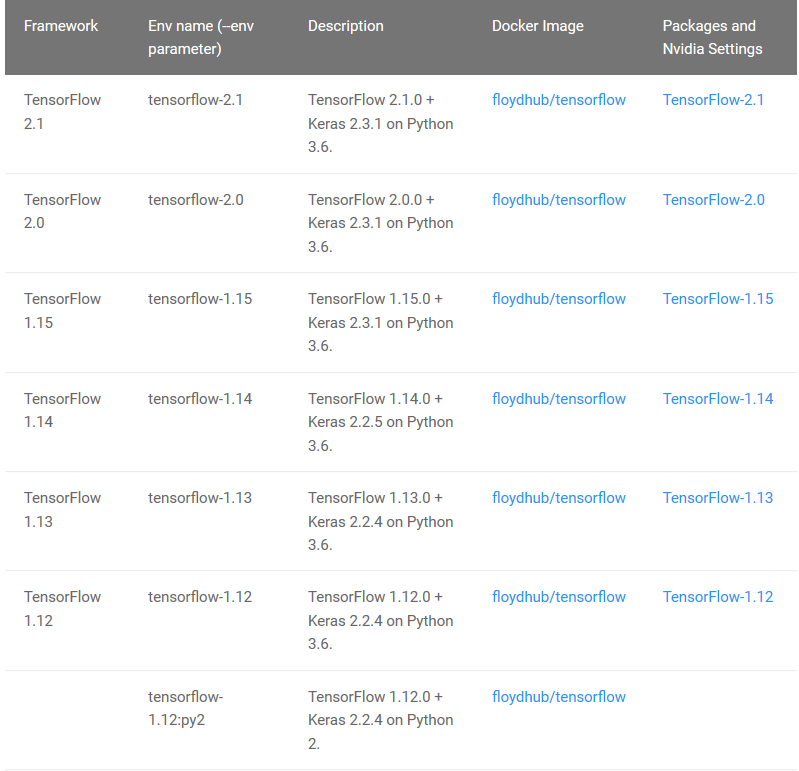Open the TensorFlow-1.13 packages link
This screenshot has height=771, width=799.
(x=717, y=497)
